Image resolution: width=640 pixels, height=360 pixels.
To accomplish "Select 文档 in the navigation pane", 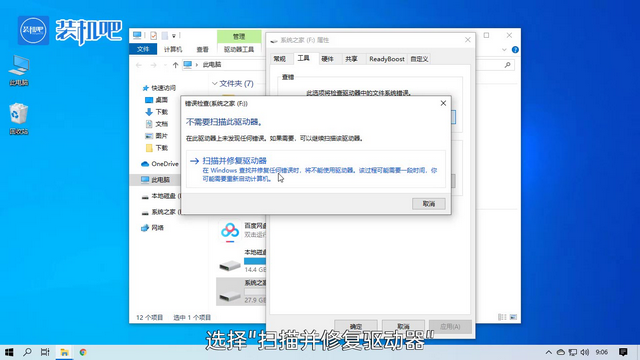I will click(156, 124).
